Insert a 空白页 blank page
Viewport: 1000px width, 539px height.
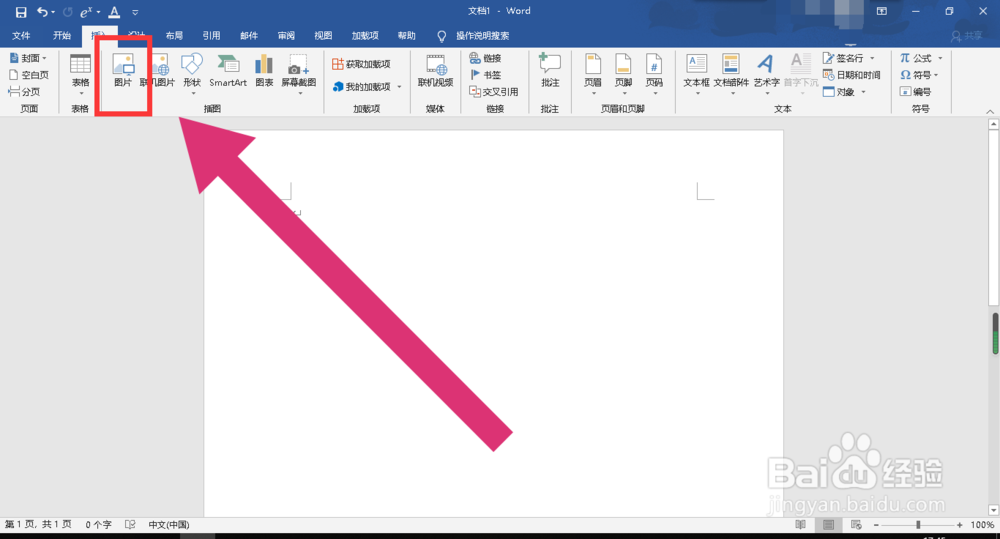coord(29,75)
